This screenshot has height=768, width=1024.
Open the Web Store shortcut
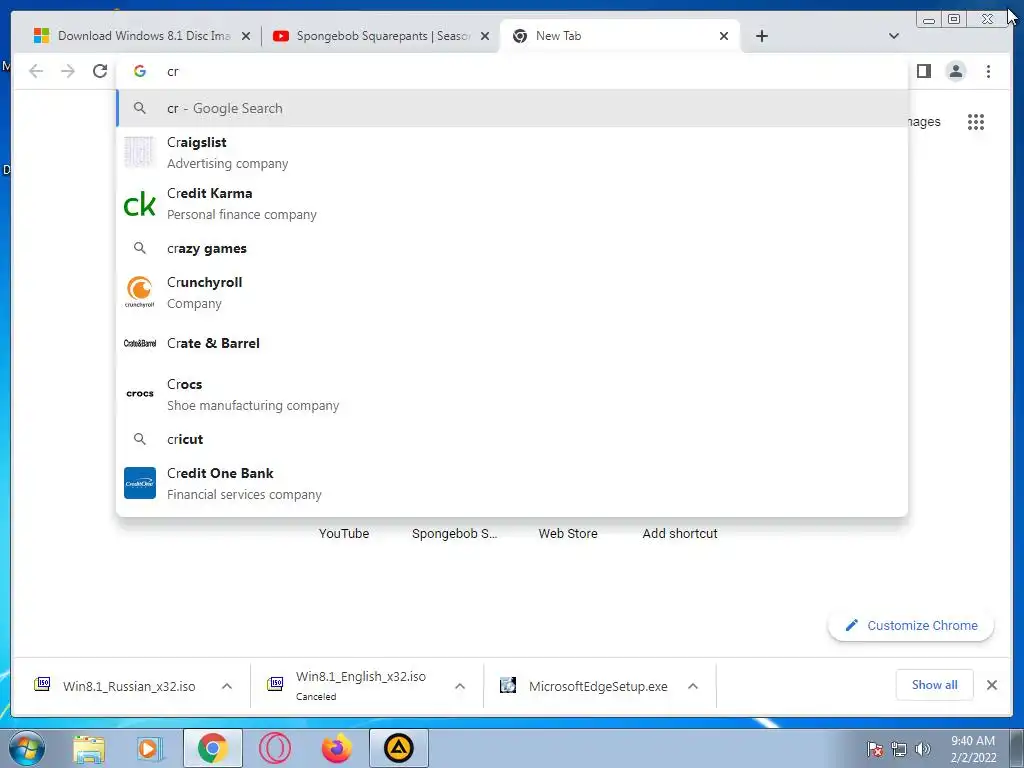click(568, 534)
